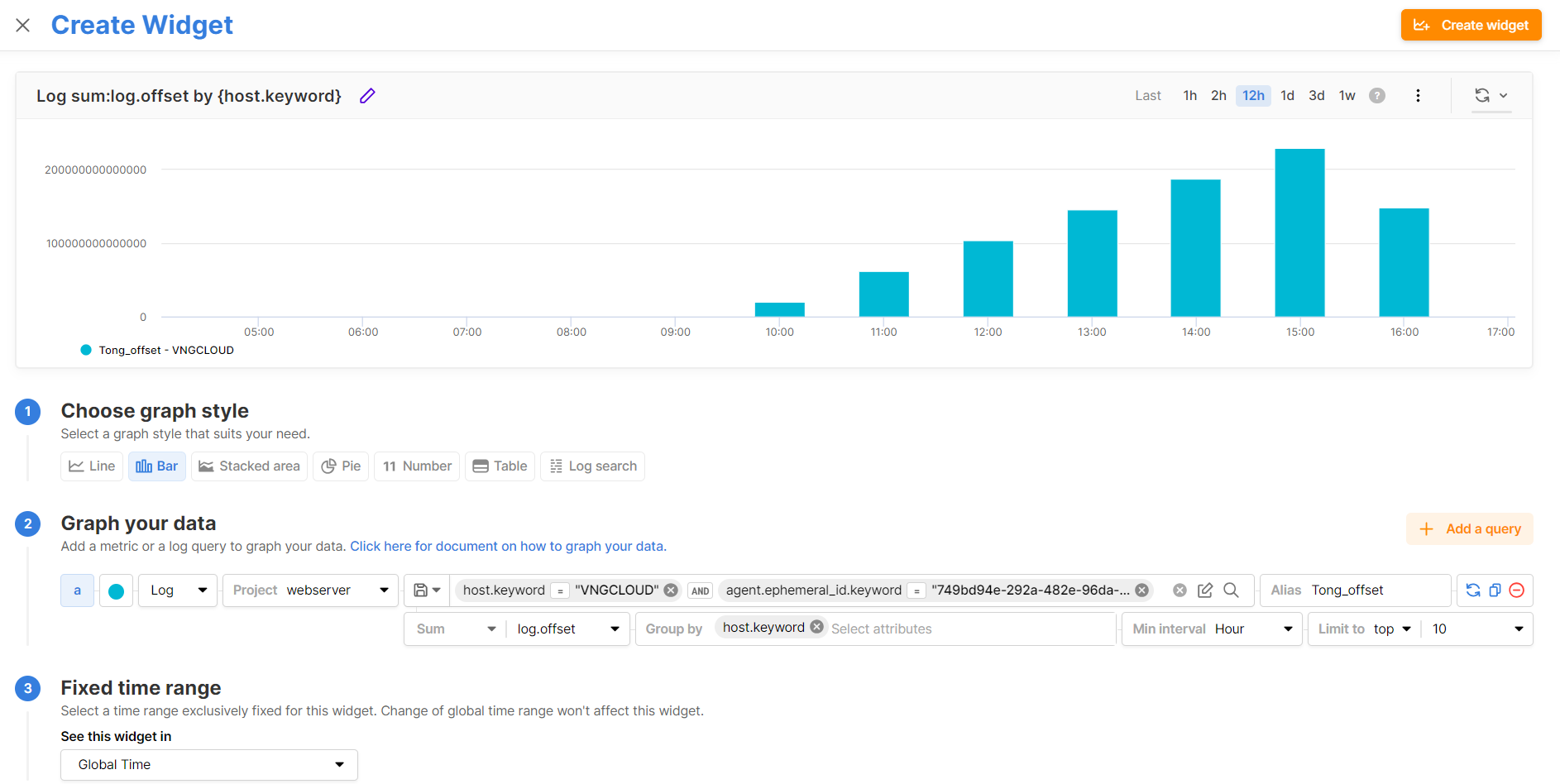This screenshot has height=784, width=1560.
Task: Remove the VNGCLOUD host.keyword filter
Action: pyautogui.click(x=671, y=590)
